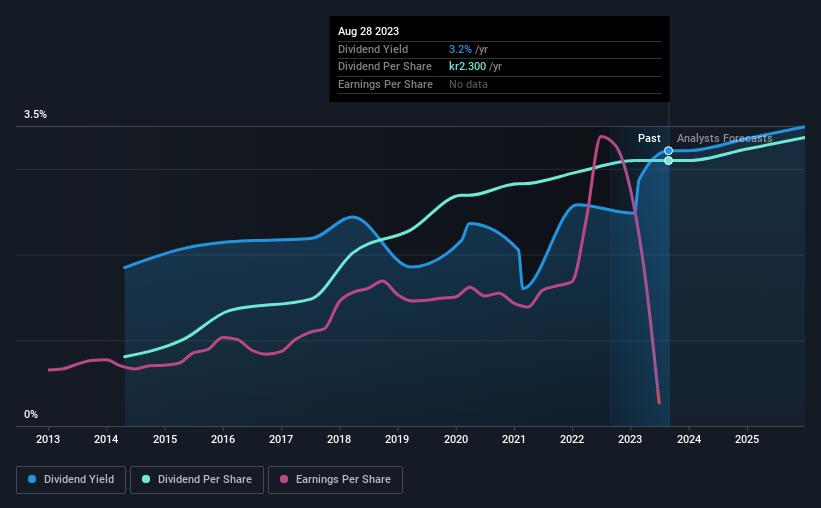Click the Analysts Forecasts label
Image resolution: width=821 pixels, height=508 pixels.
tap(724, 138)
